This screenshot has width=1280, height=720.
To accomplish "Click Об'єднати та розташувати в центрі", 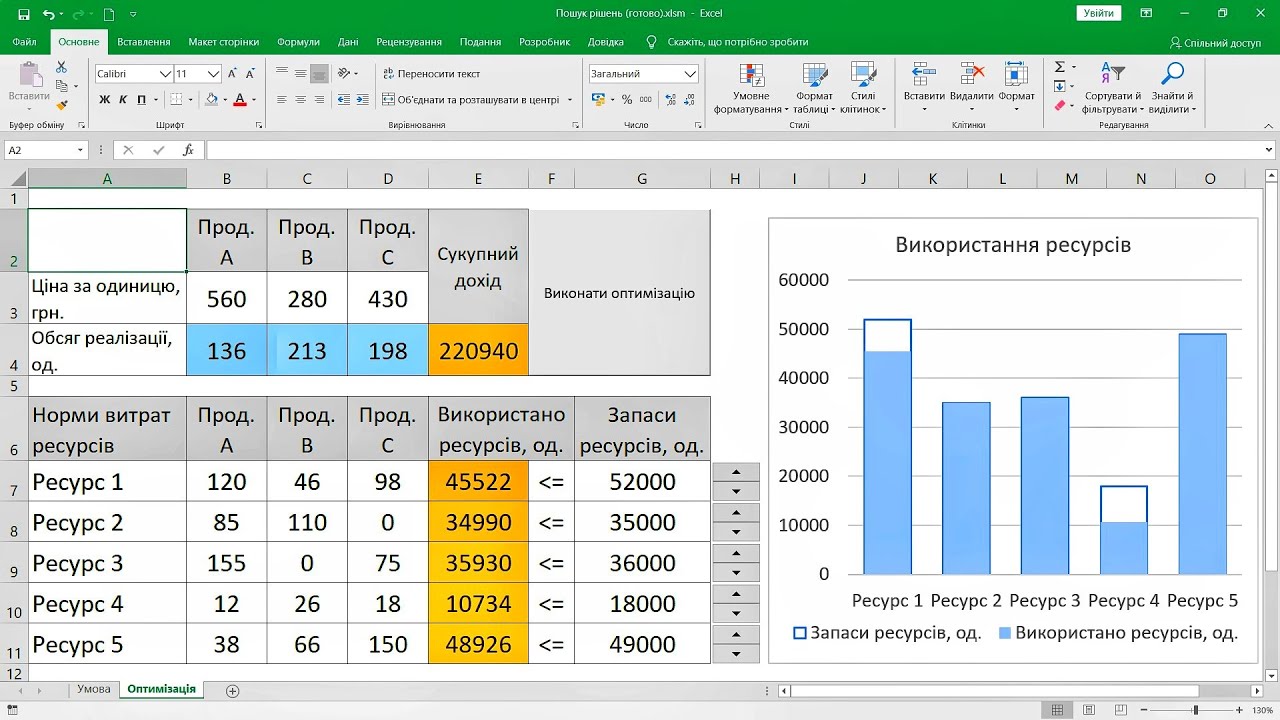I will [x=470, y=100].
